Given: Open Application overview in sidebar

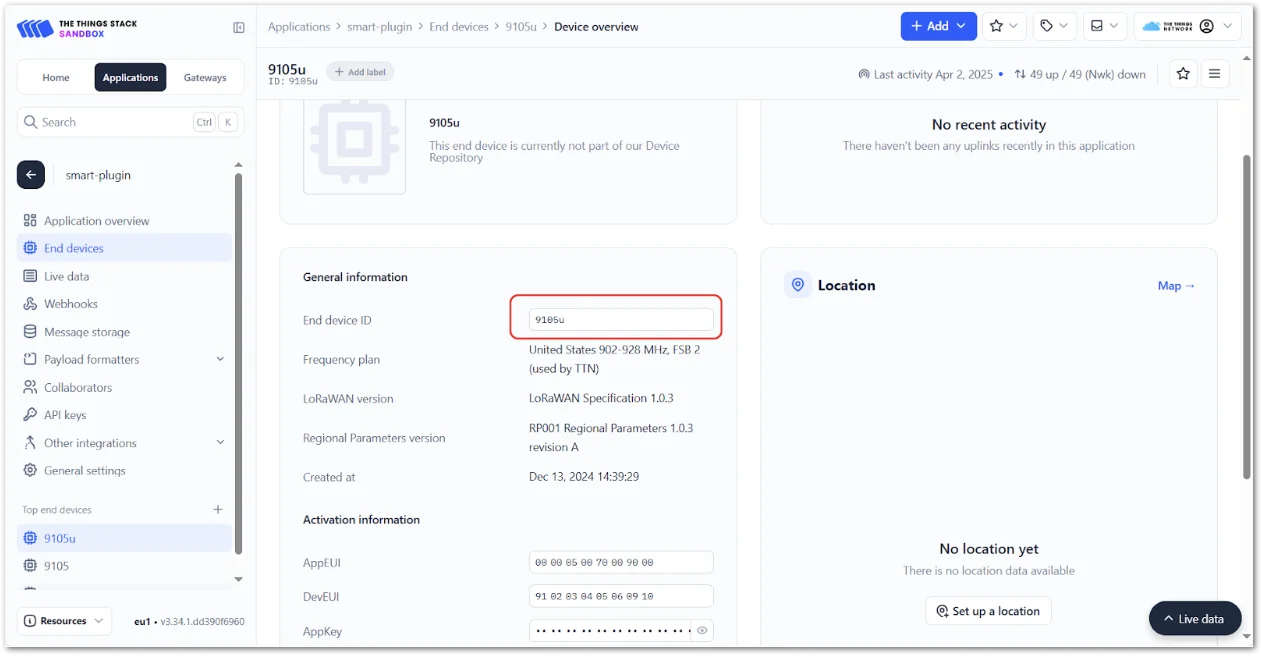Looking at the screenshot, I should pyautogui.click(x=124, y=221).
